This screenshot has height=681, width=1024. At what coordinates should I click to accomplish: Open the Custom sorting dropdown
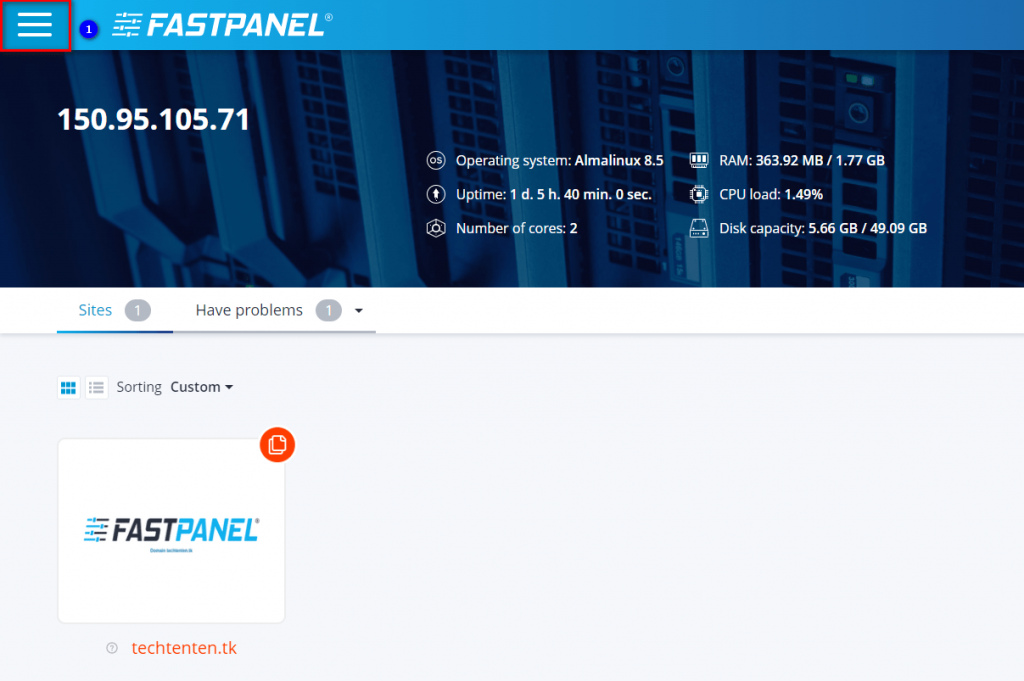pyautogui.click(x=201, y=387)
